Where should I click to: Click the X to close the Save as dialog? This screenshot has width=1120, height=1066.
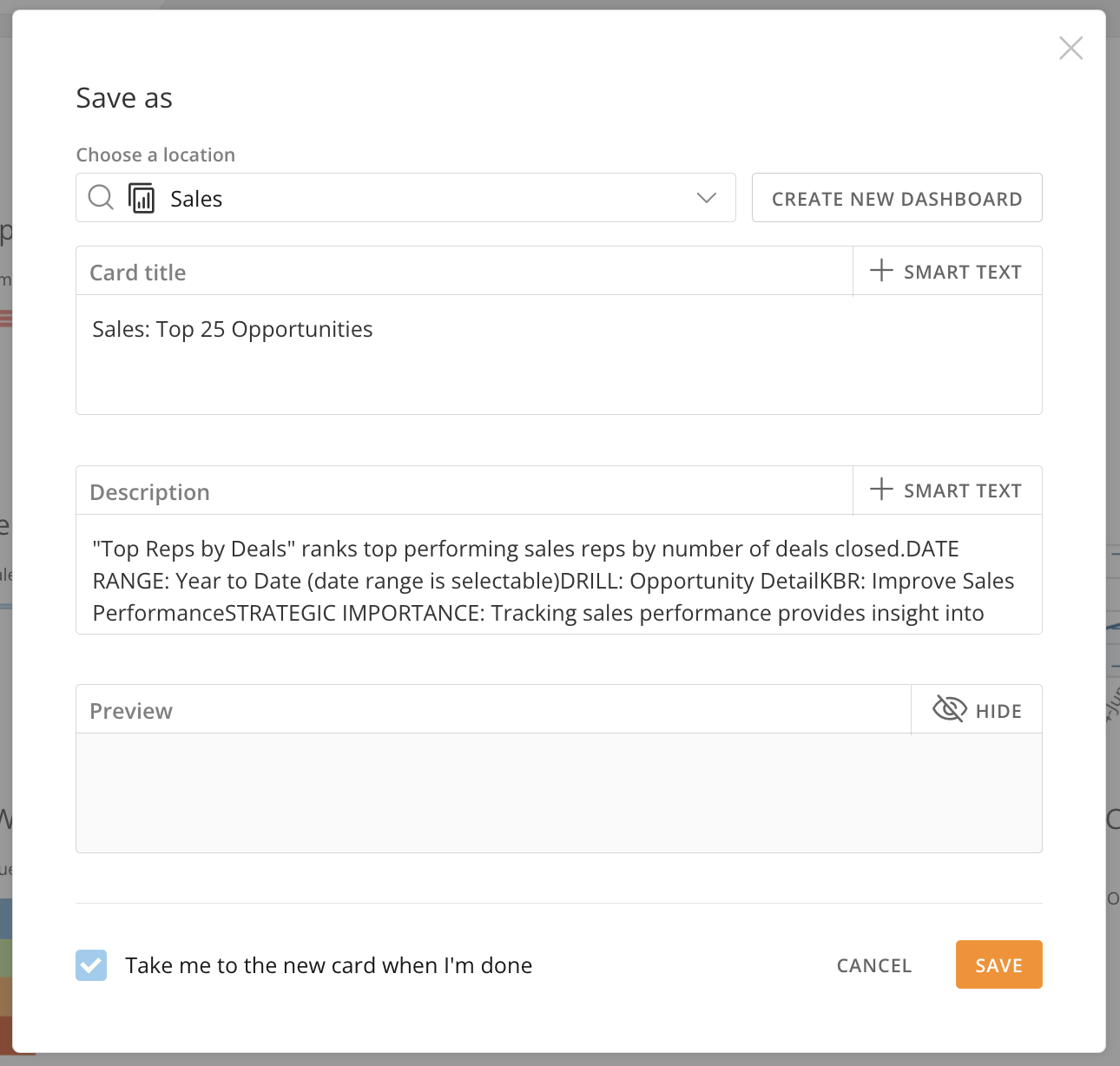pos(1071,48)
